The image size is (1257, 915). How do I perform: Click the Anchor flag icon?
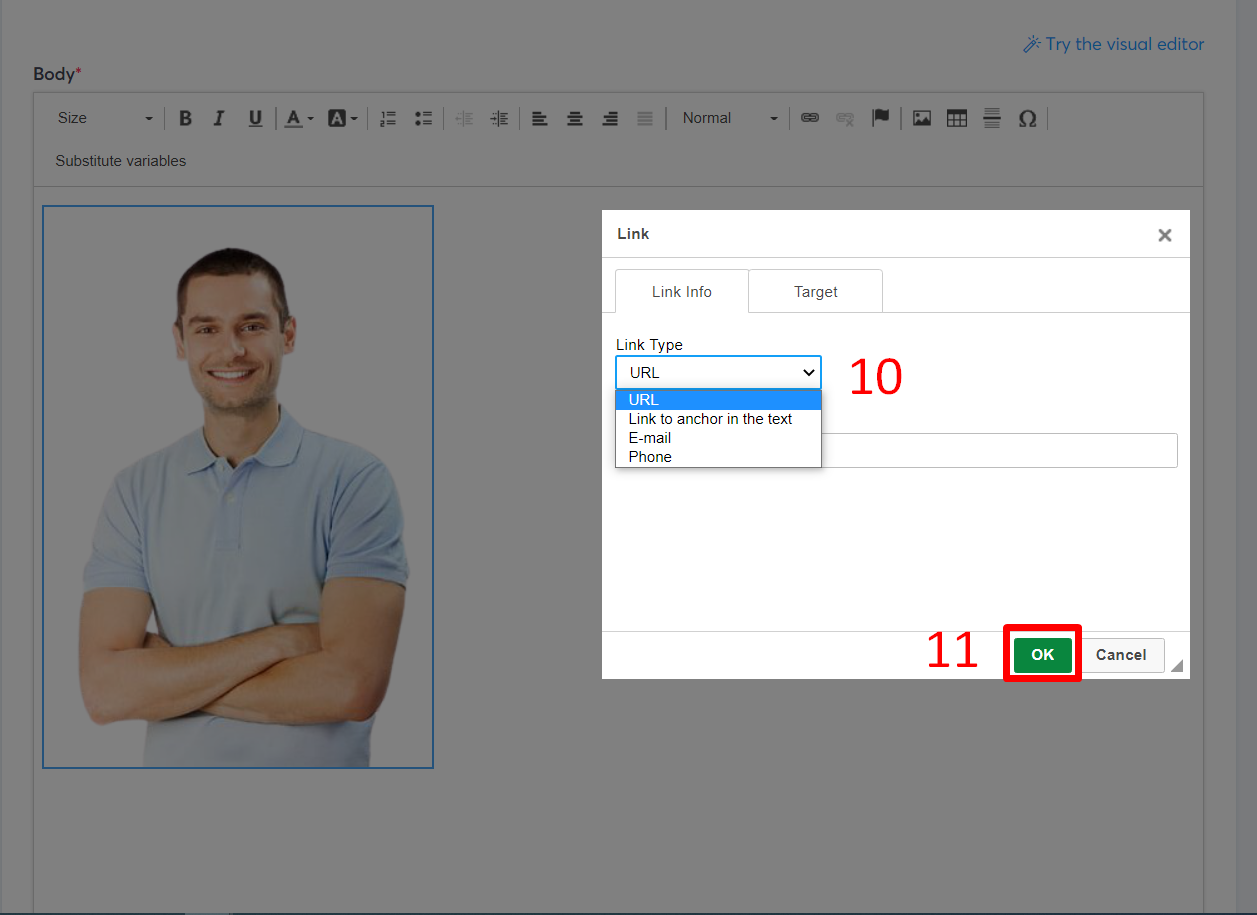point(881,118)
